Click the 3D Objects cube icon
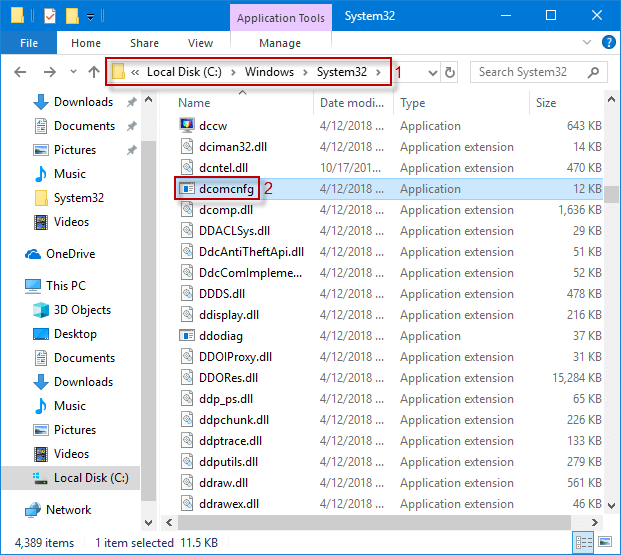The width and height of the screenshot is (621, 555). [x=41, y=310]
